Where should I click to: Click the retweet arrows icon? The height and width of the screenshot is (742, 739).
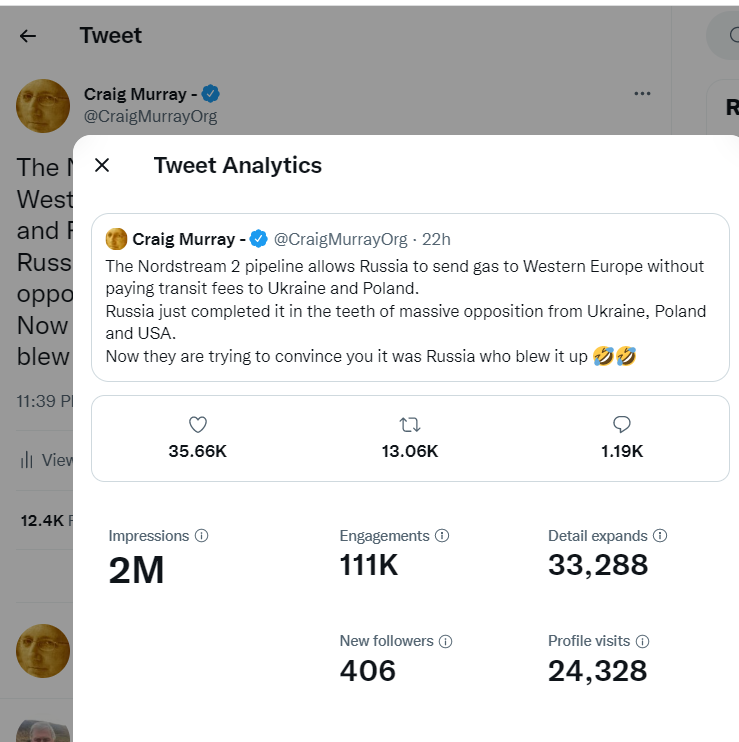[x=410, y=424]
